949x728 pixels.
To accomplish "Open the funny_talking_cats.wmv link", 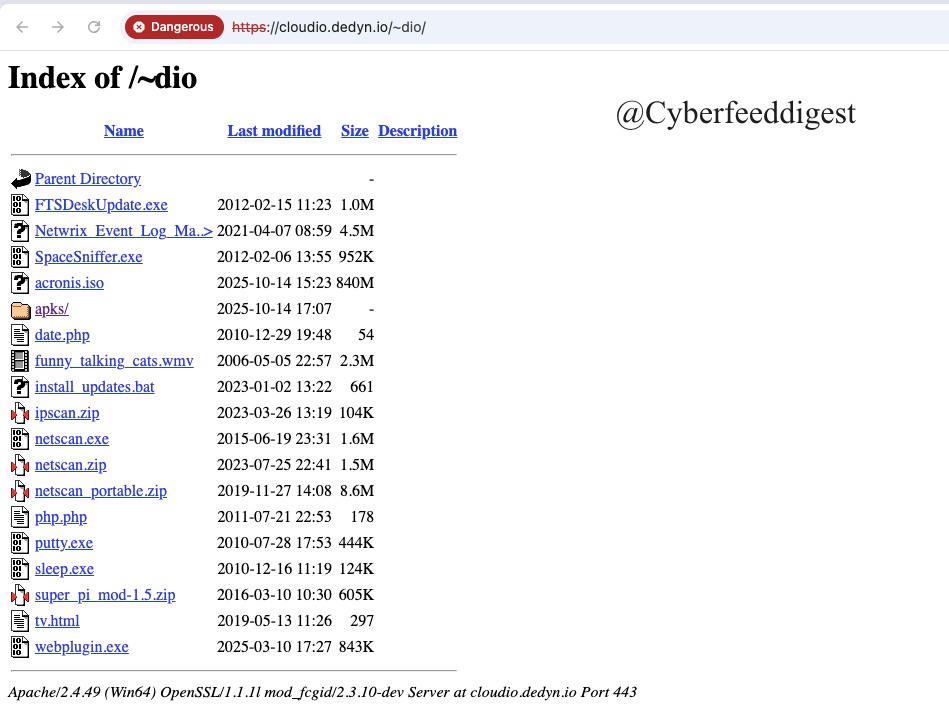I will click(114, 361).
